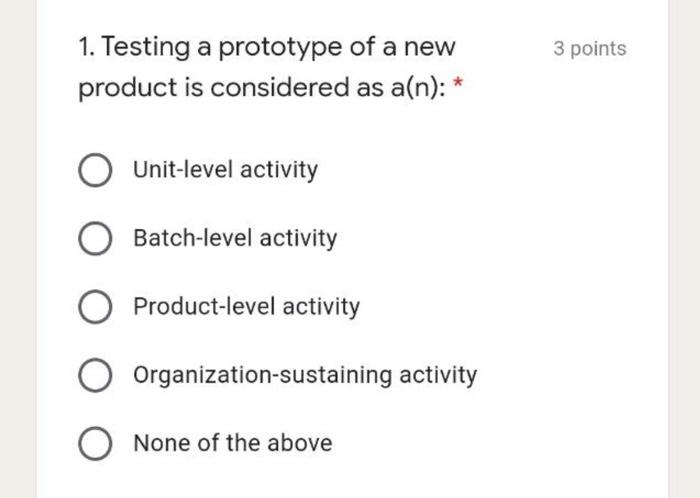Click the "Unit-level activity" option label
Viewport: 700px width, 498px height.
pyautogui.click(x=225, y=170)
